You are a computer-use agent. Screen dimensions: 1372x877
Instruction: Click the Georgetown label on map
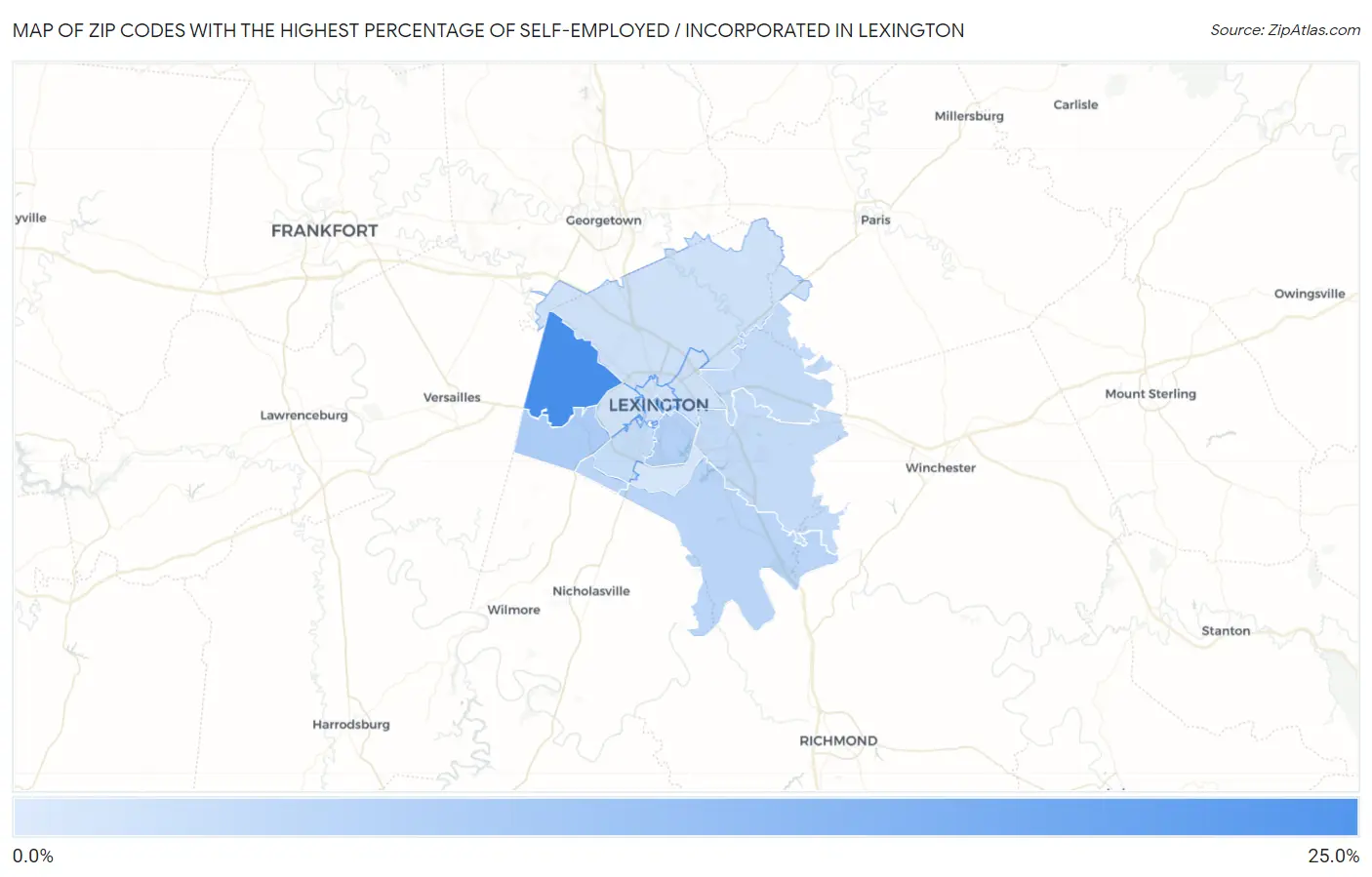[x=604, y=220]
